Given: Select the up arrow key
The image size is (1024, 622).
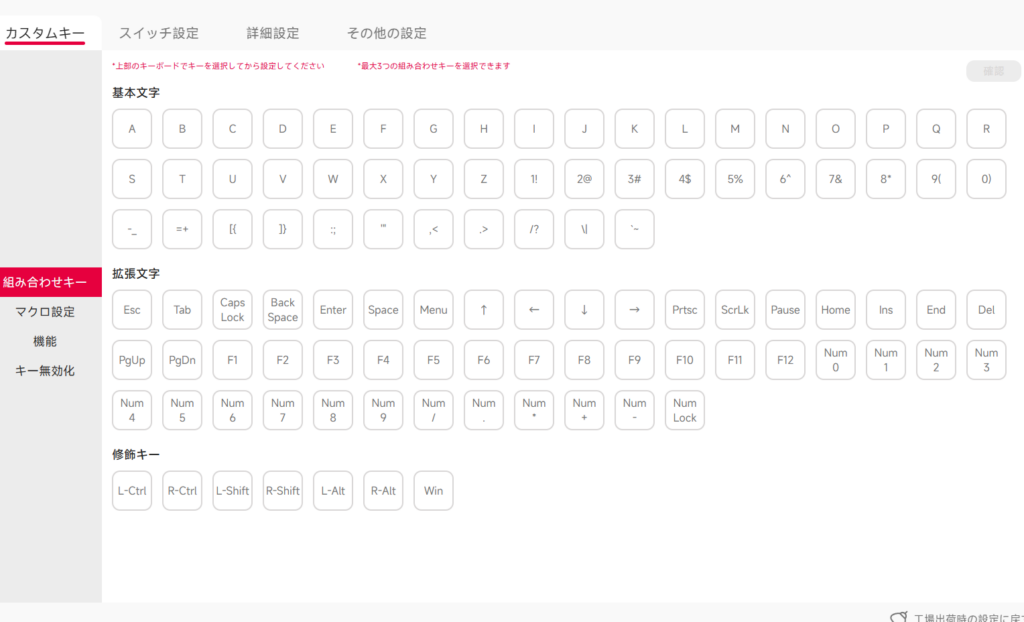Looking at the screenshot, I should (x=484, y=310).
